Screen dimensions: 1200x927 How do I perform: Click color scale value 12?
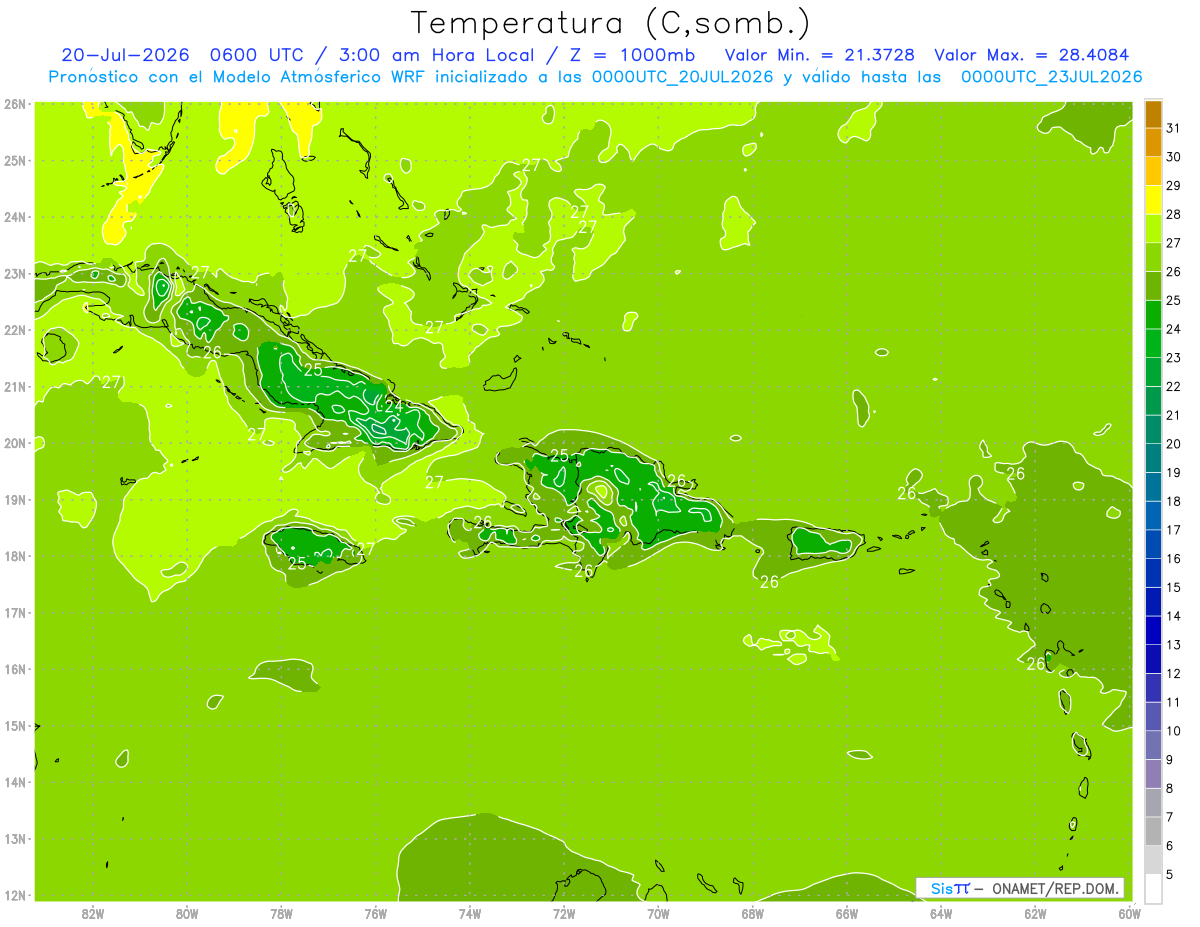point(1173,673)
